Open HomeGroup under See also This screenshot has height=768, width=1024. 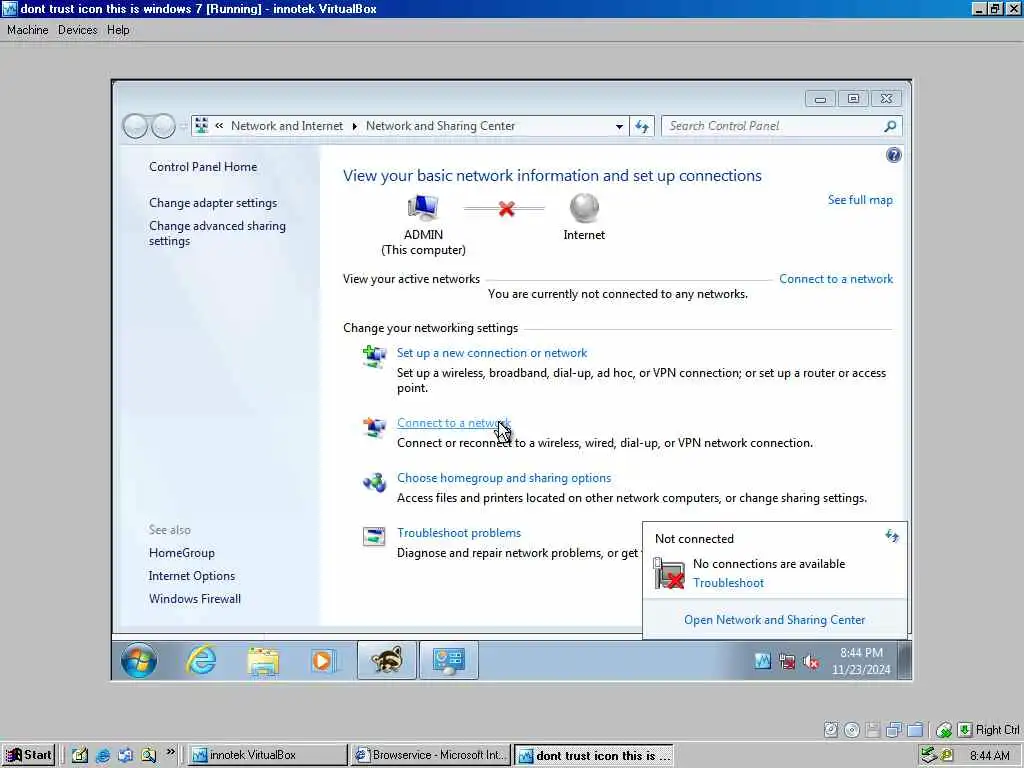click(x=182, y=552)
